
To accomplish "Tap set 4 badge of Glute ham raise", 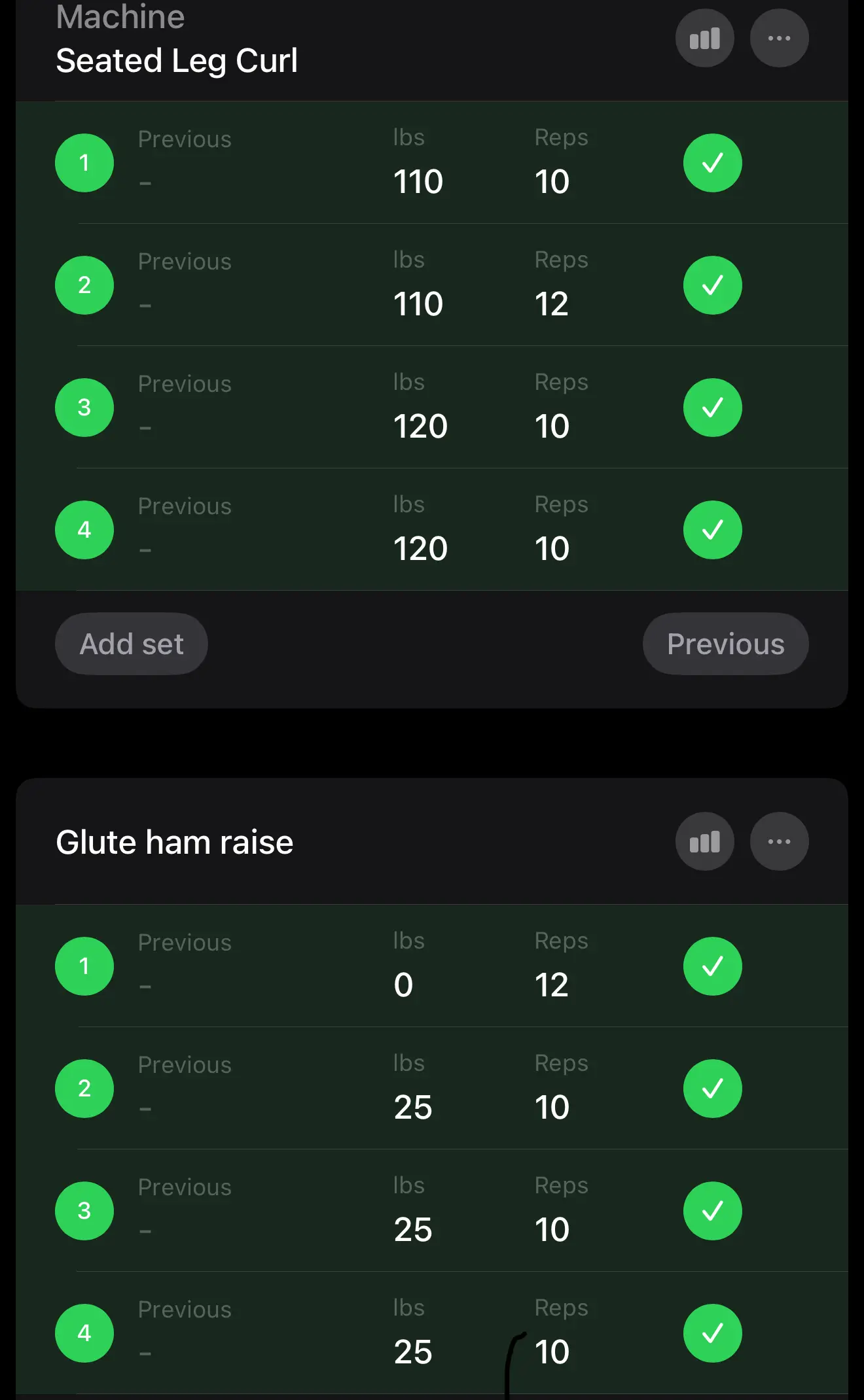I will (x=84, y=1333).
